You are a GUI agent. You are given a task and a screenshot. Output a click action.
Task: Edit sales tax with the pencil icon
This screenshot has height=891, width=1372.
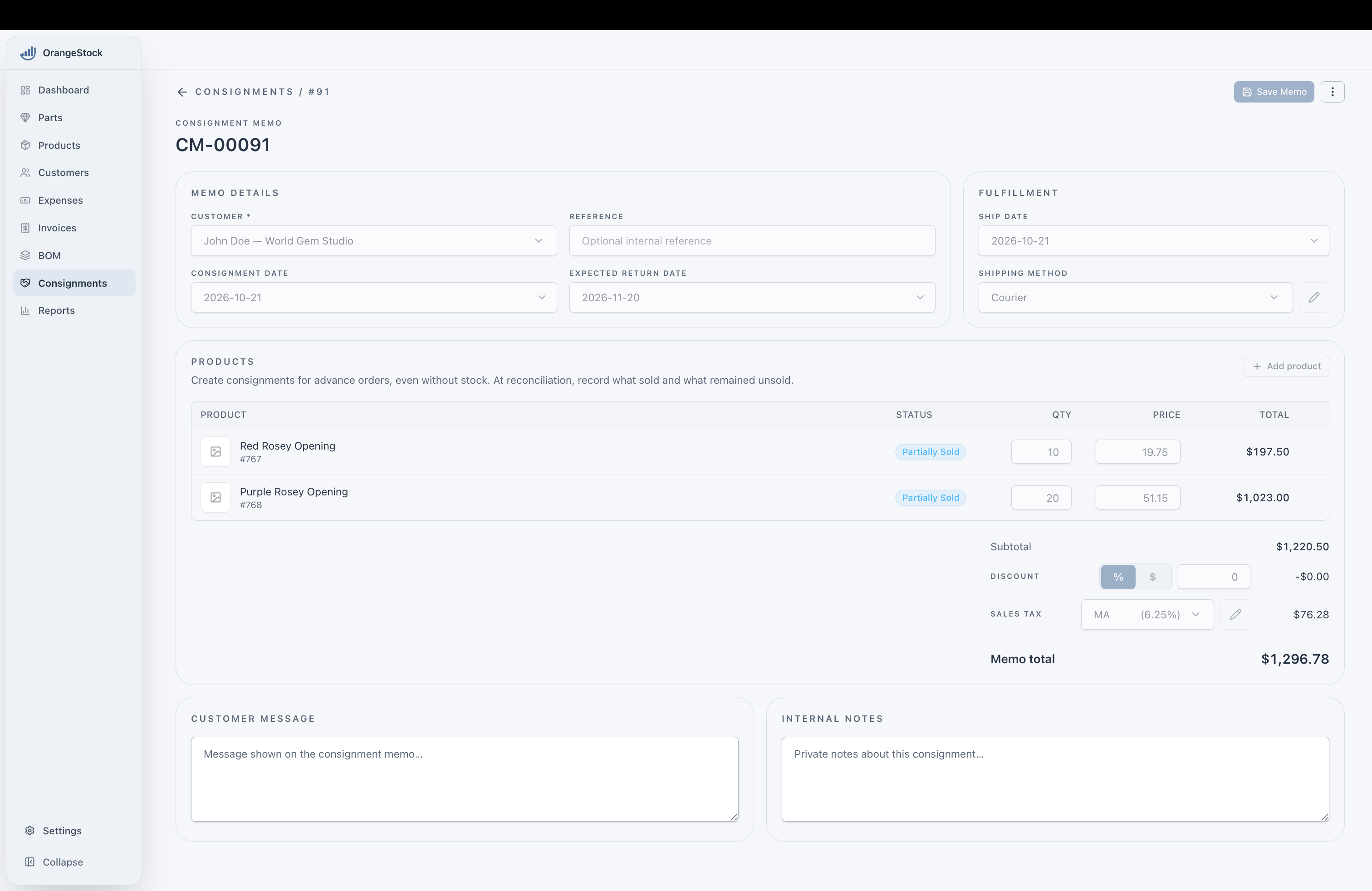[1235, 614]
